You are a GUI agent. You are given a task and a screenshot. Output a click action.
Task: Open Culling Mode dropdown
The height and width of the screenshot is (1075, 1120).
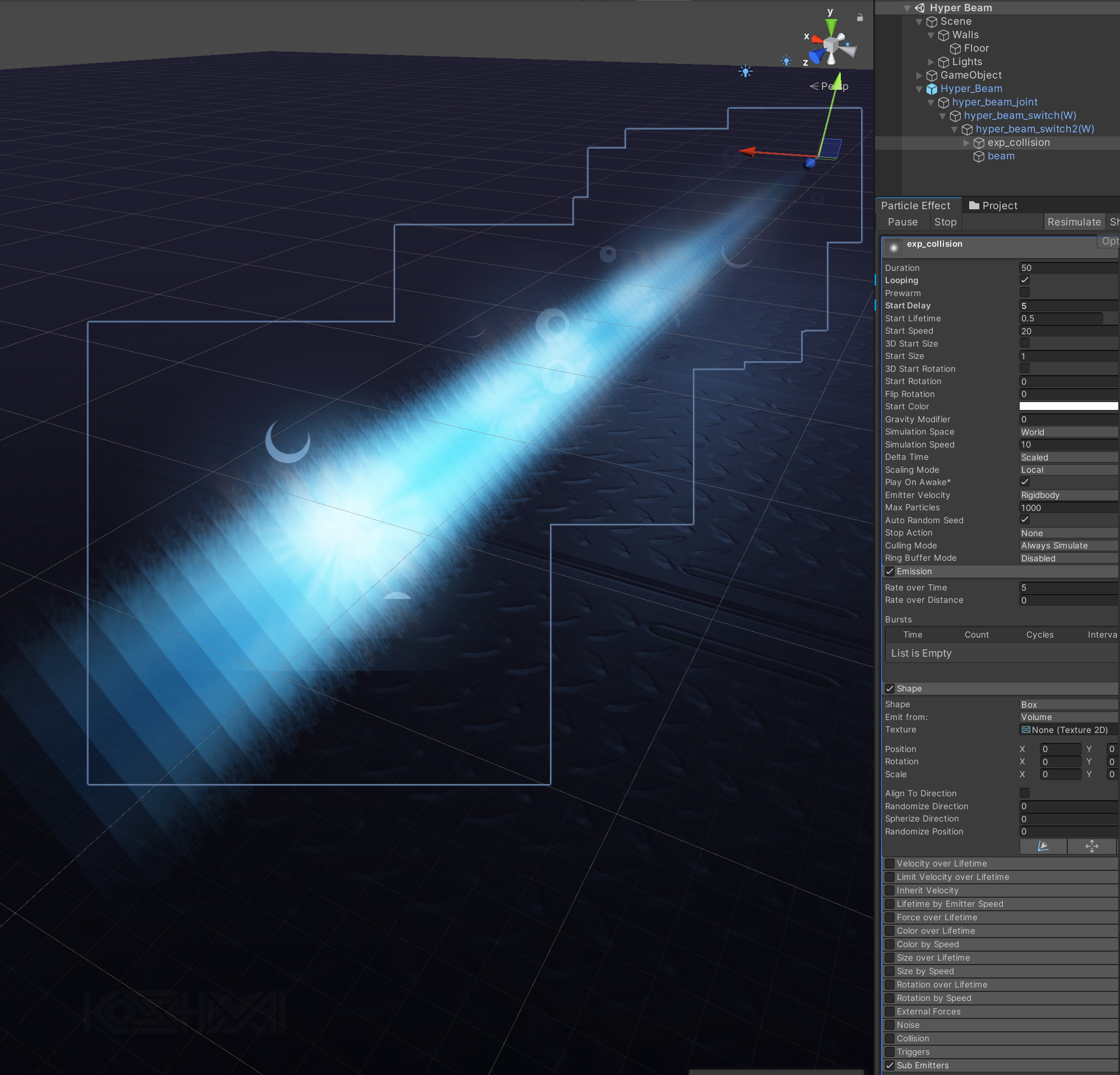[x=1068, y=546]
